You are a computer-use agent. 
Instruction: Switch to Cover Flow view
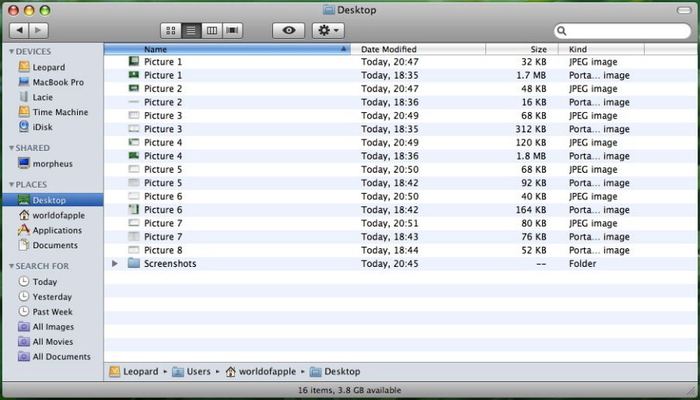coord(232,30)
